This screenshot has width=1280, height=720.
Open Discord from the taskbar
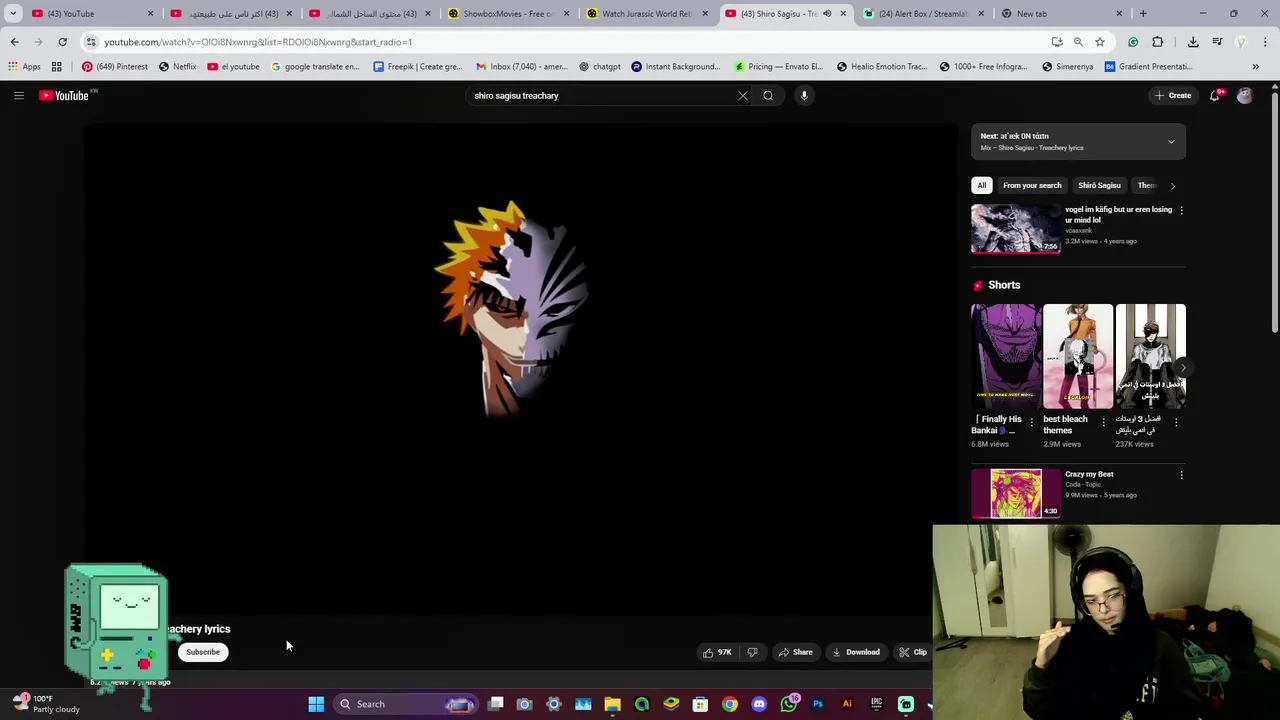[x=759, y=704]
